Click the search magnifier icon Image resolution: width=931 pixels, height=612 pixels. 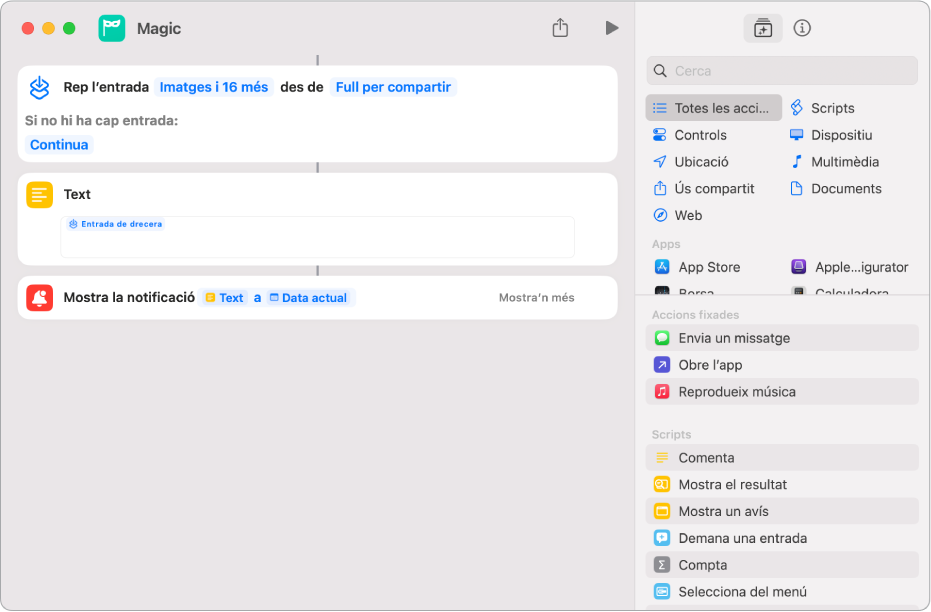660,71
